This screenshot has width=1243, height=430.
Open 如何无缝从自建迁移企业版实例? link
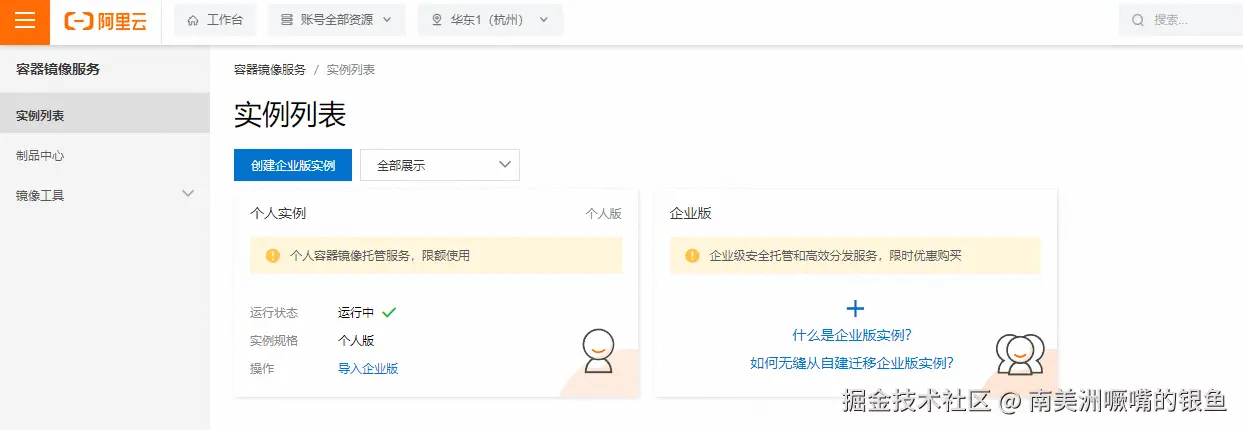pyautogui.click(x=852, y=363)
